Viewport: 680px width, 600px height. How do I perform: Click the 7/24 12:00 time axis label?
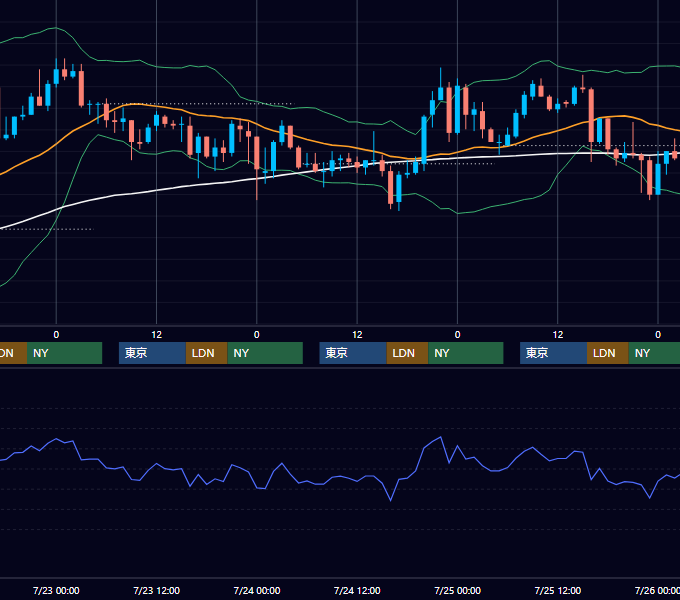357,590
